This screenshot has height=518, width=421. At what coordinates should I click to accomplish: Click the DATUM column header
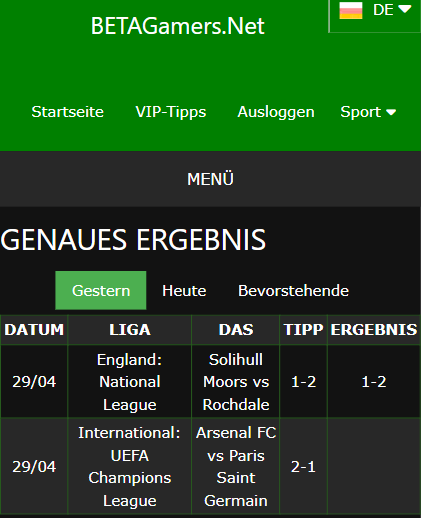coord(34,330)
